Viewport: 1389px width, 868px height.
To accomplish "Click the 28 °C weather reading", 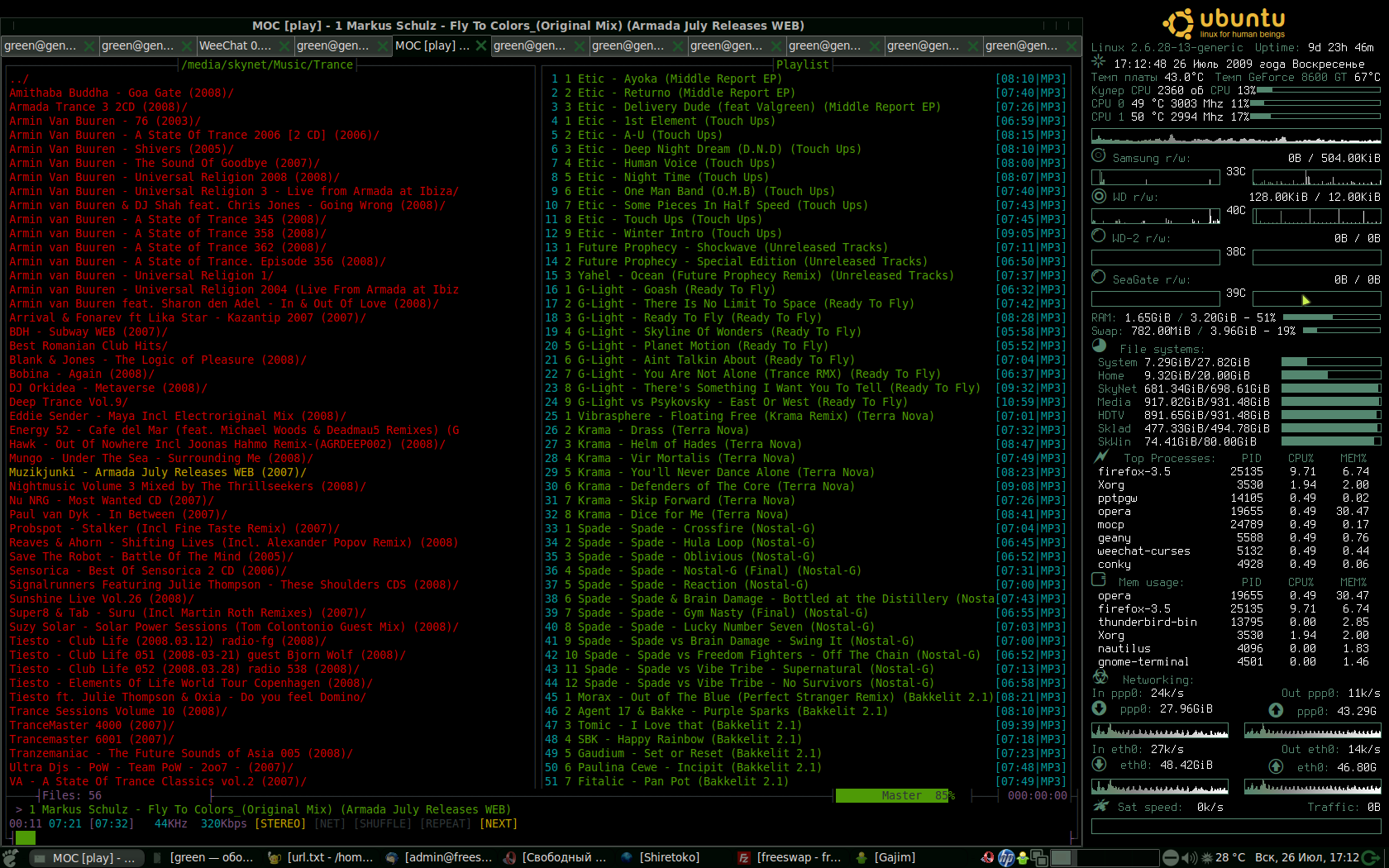I will coord(1230,857).
